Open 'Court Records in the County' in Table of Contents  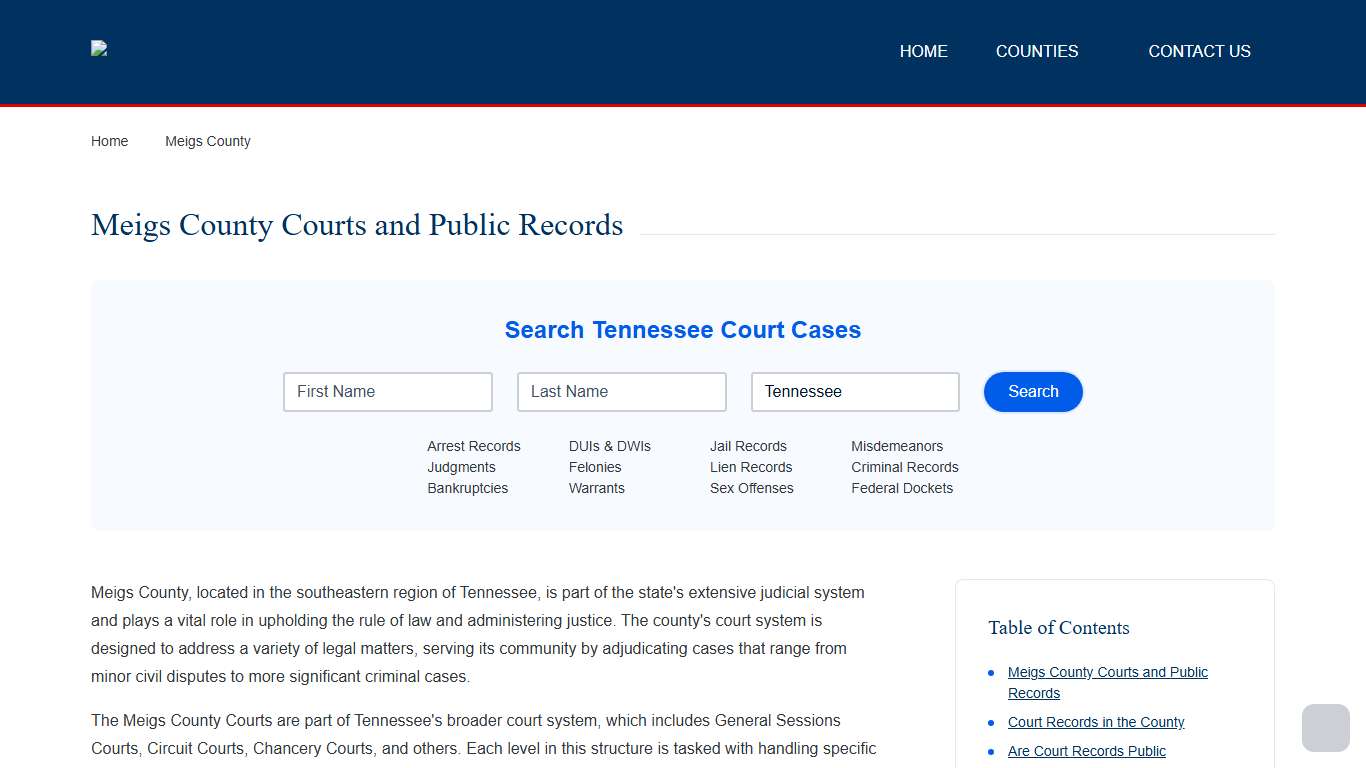[x=1096, y=722]
